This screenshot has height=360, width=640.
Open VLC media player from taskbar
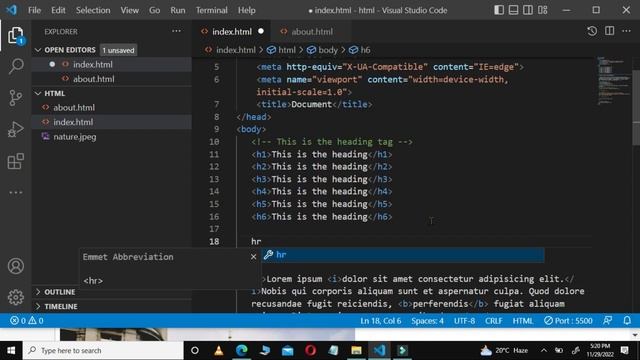pos(219,350)
